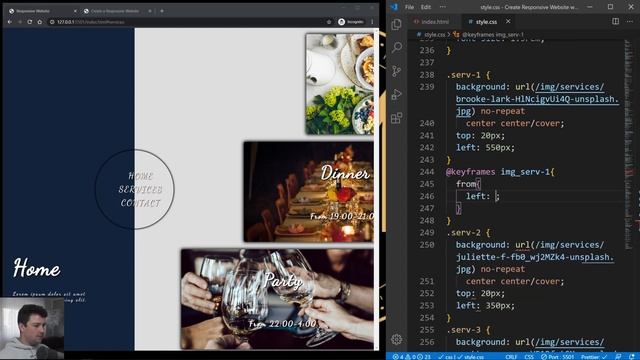Click the browser Back button

click(x=10, y=22)
